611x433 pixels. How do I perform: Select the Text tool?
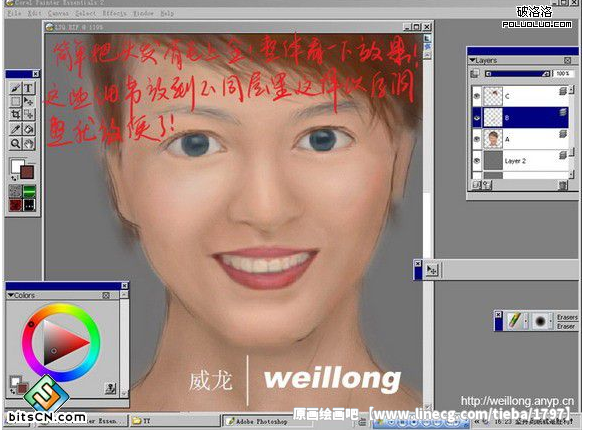coord(28,88)
